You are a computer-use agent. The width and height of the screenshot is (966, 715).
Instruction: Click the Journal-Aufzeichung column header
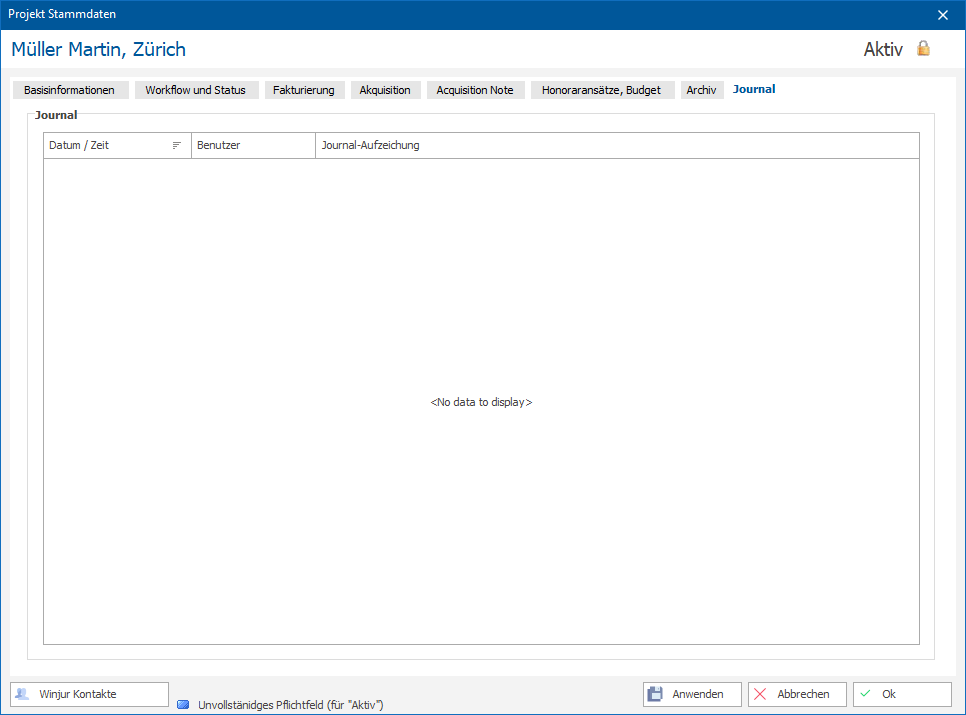pyautogui.click(x=617, y=145)
